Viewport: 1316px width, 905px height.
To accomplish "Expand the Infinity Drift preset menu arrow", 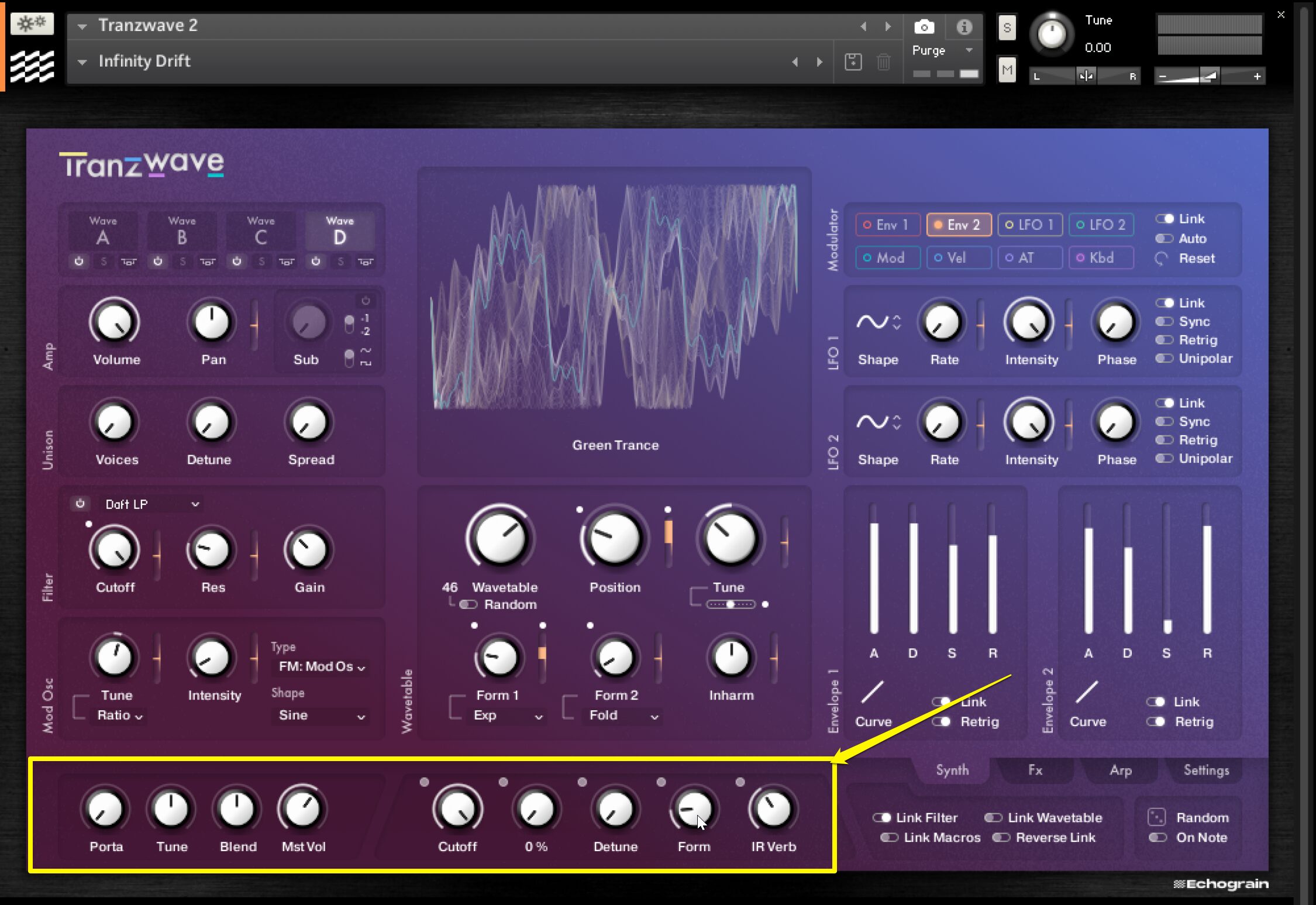I will (82, 61).
